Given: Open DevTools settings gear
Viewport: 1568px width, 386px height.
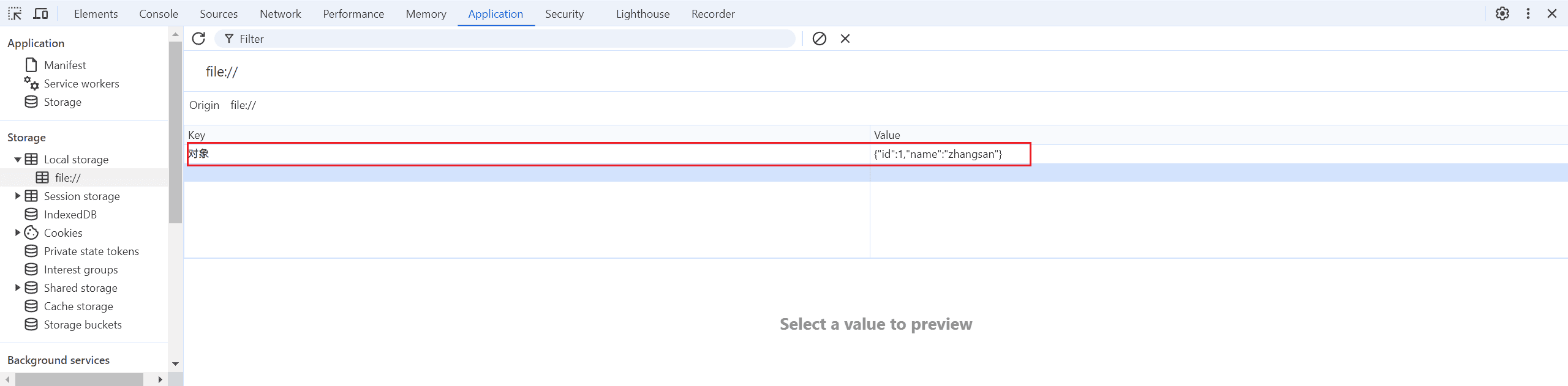Looking at the screenshot, I should pos(1502,13).
